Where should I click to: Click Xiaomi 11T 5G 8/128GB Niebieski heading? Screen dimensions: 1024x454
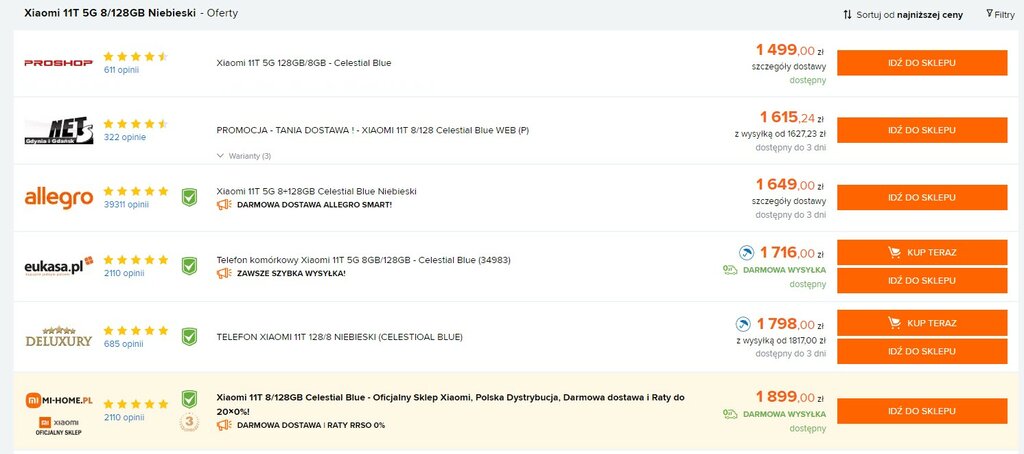[x=110, y=13]
